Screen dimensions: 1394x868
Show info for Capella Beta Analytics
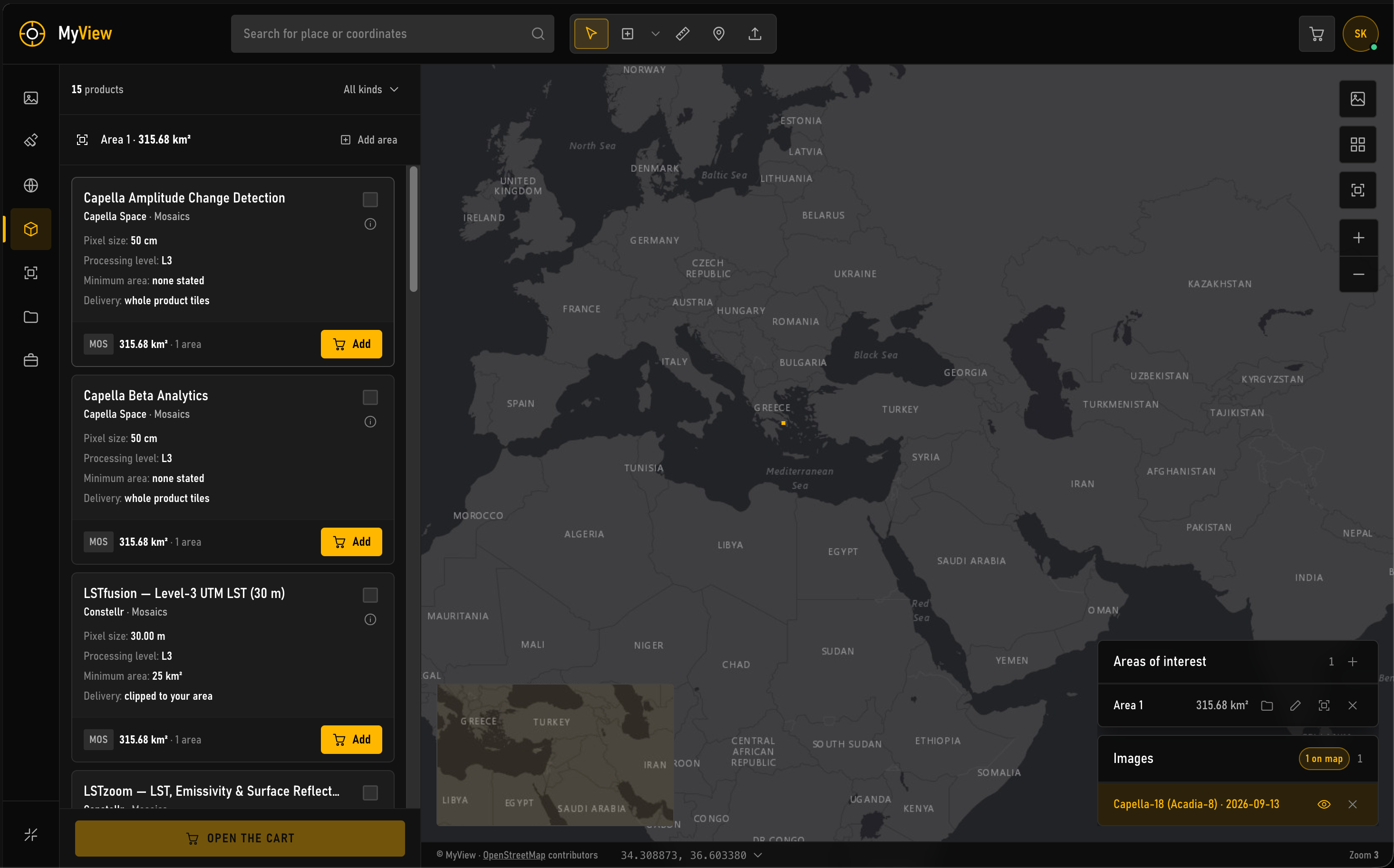370,422
